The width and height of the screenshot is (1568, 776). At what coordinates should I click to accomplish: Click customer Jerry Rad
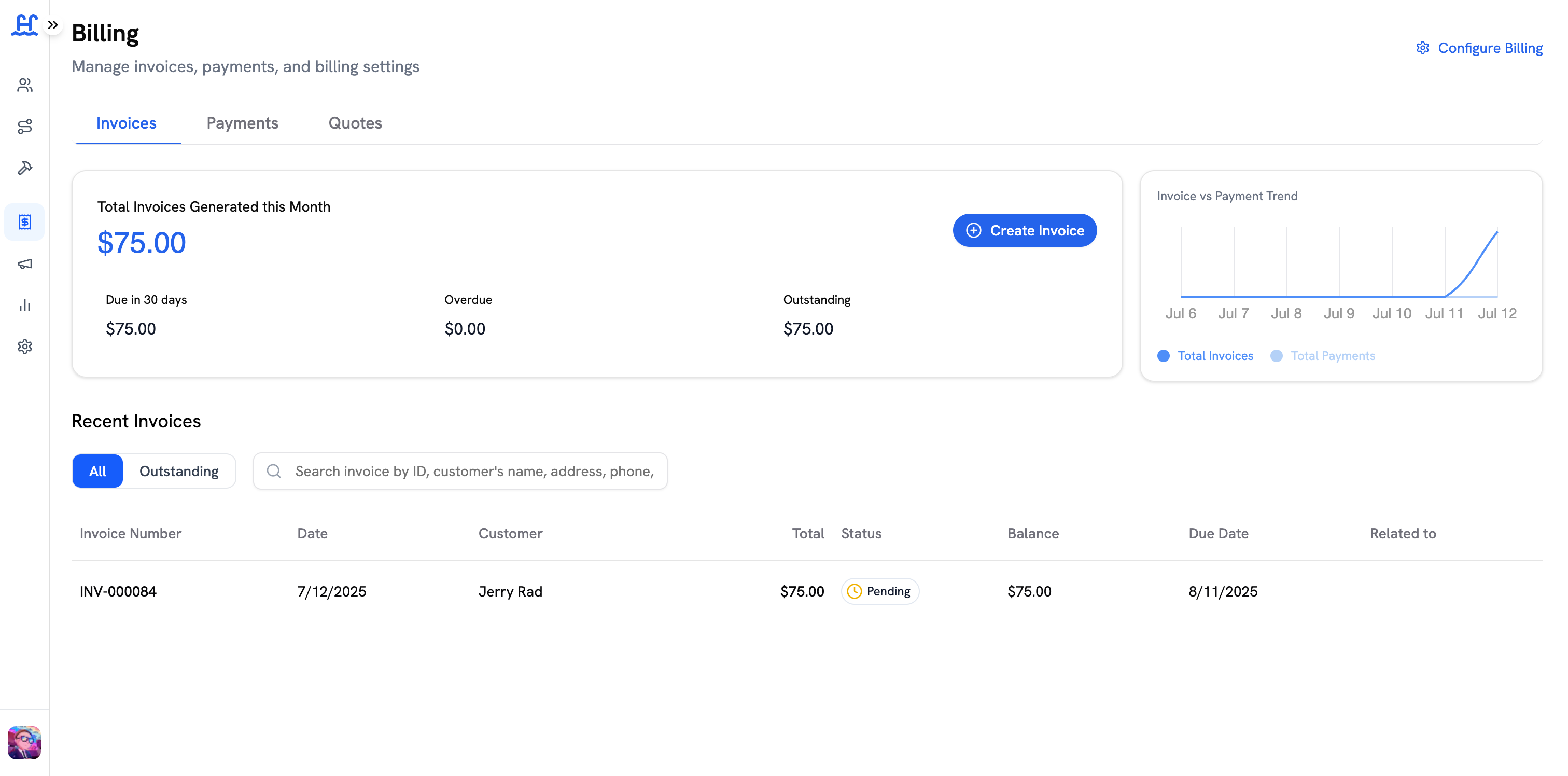[510, 591]
